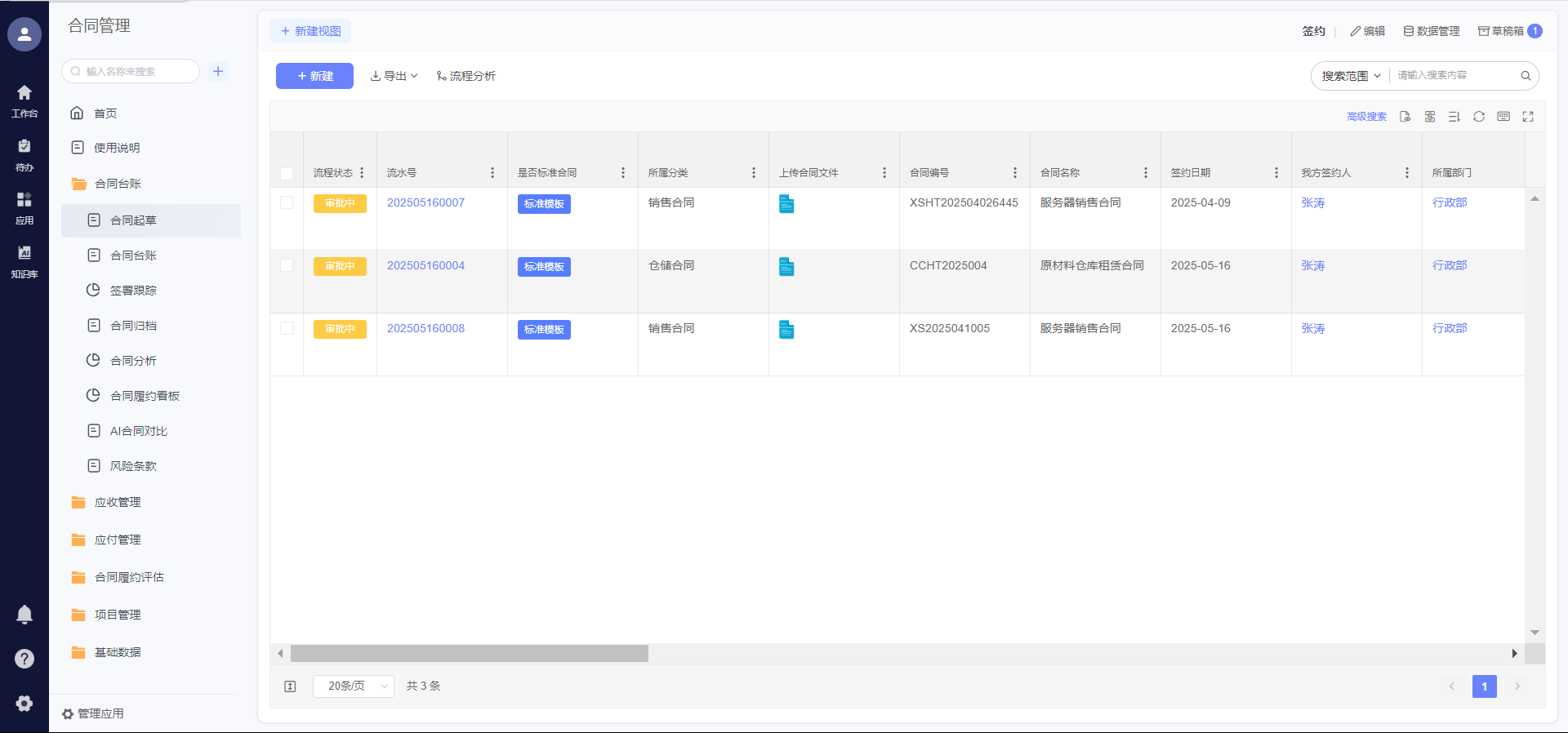The image size is (1568, 733).
Task: Select the header select-all checkbox
Action: click(287, 173)
